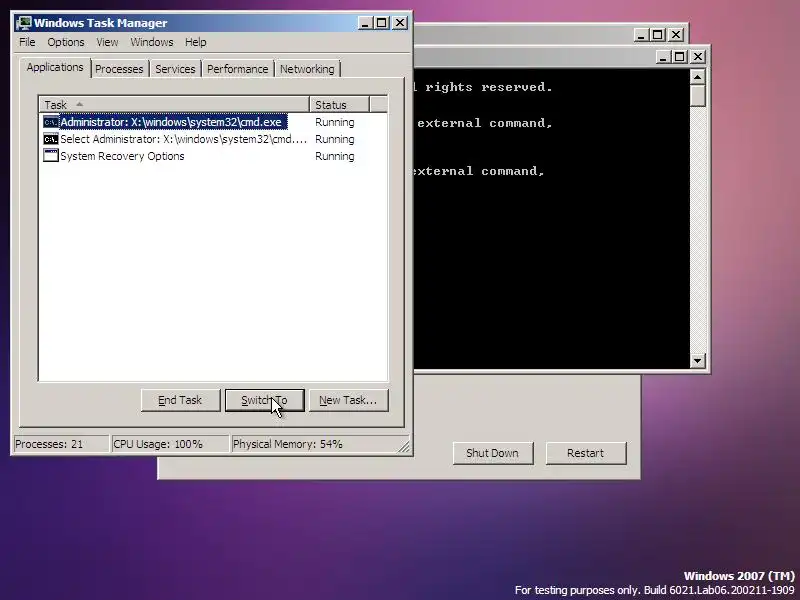Click the System Recovery Options window icon
The width and height of the screenshot is (800, 600).
point(51,156)
